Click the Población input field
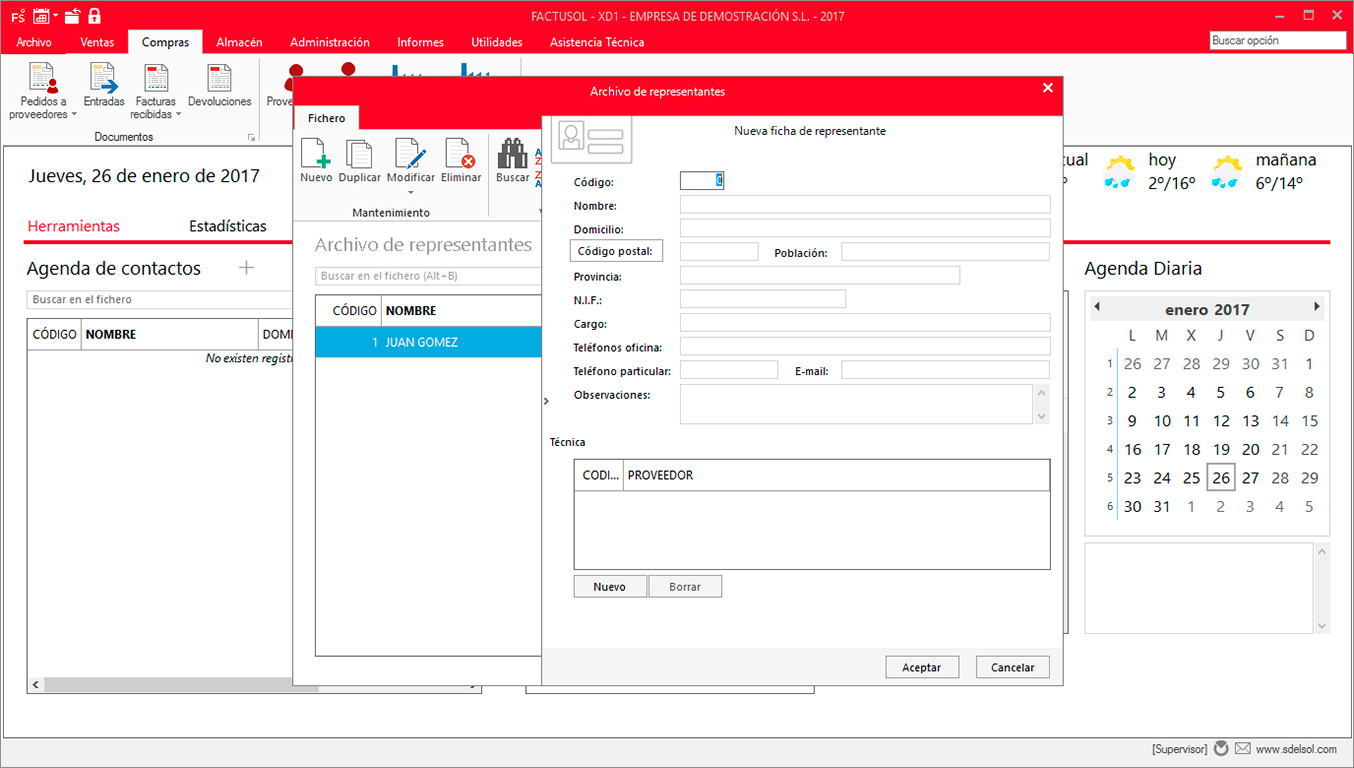The image size is (1354, 768). [x=945, y=252]
